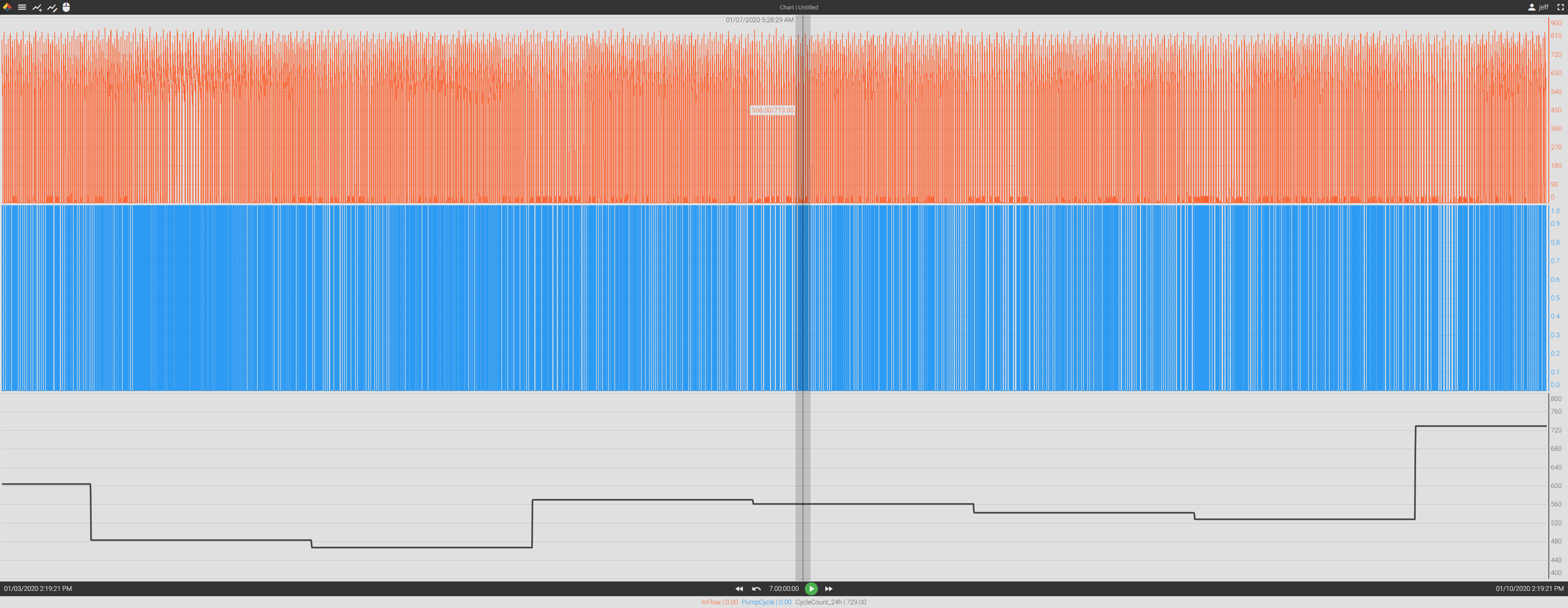Viewport: 1568px width, 608px height.
Task: Click the end date 01/10/2020 label
Action: tap(1529, 588)
